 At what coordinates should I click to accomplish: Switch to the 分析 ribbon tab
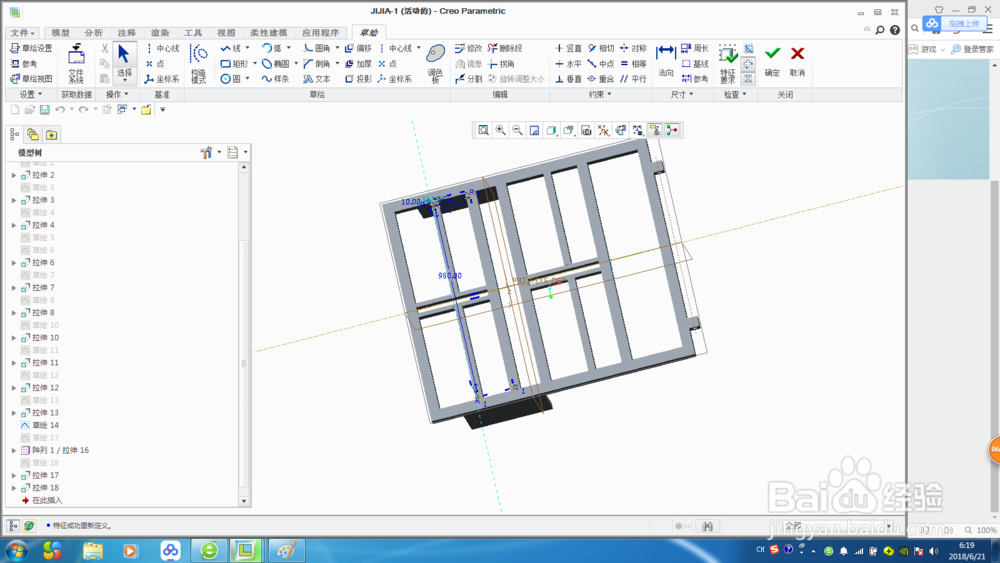[x=93, y=33]
